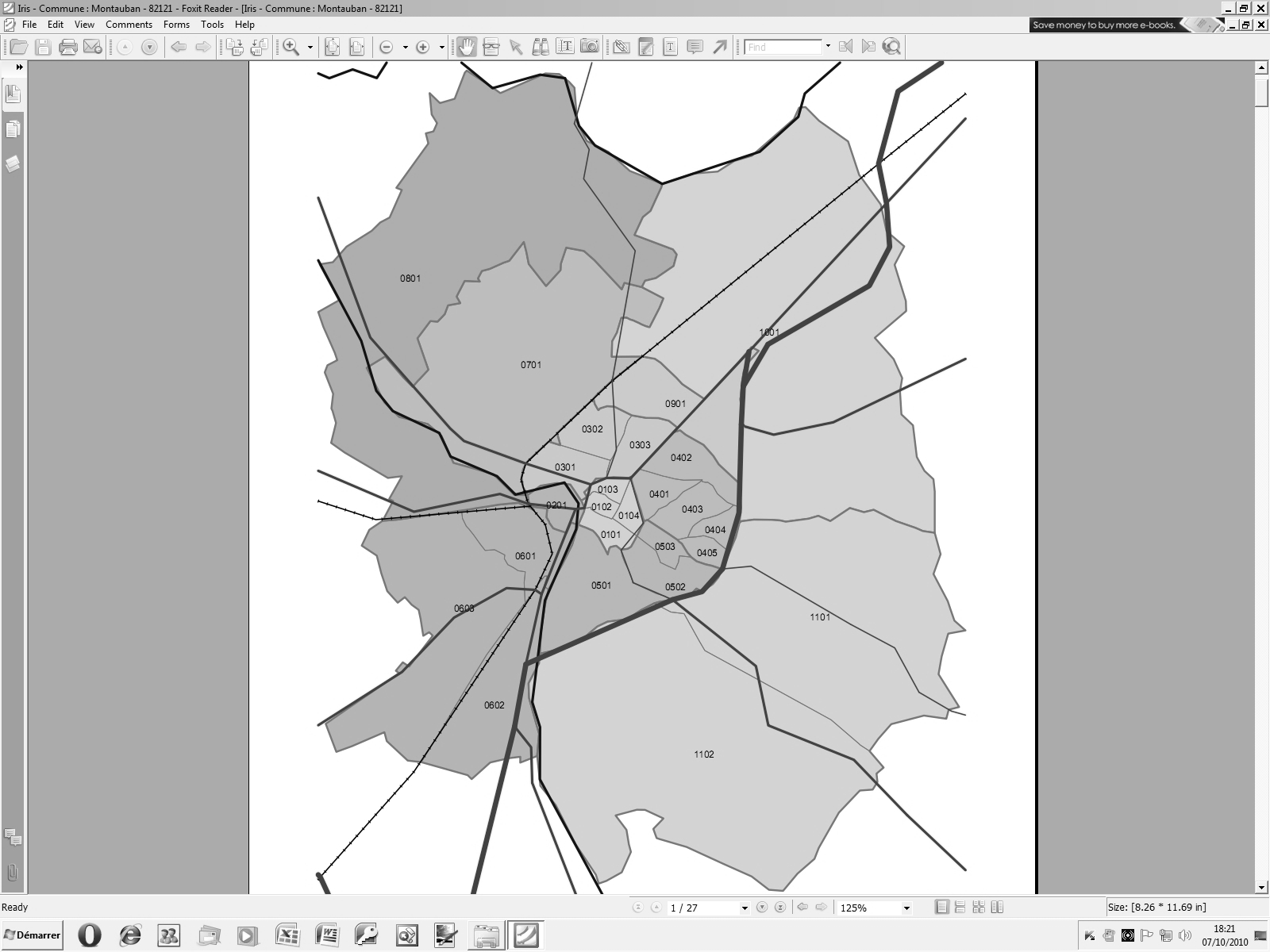Image resolution: width=1270 pixels, height=952 pixels.
Task: Open the Find options dropdown arrow
Action: click(828, 47)
